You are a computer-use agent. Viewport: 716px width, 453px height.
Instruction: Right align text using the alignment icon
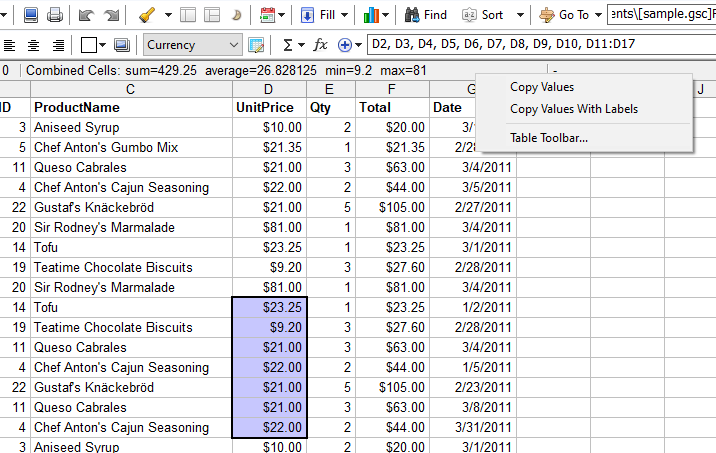coord(57,45)
